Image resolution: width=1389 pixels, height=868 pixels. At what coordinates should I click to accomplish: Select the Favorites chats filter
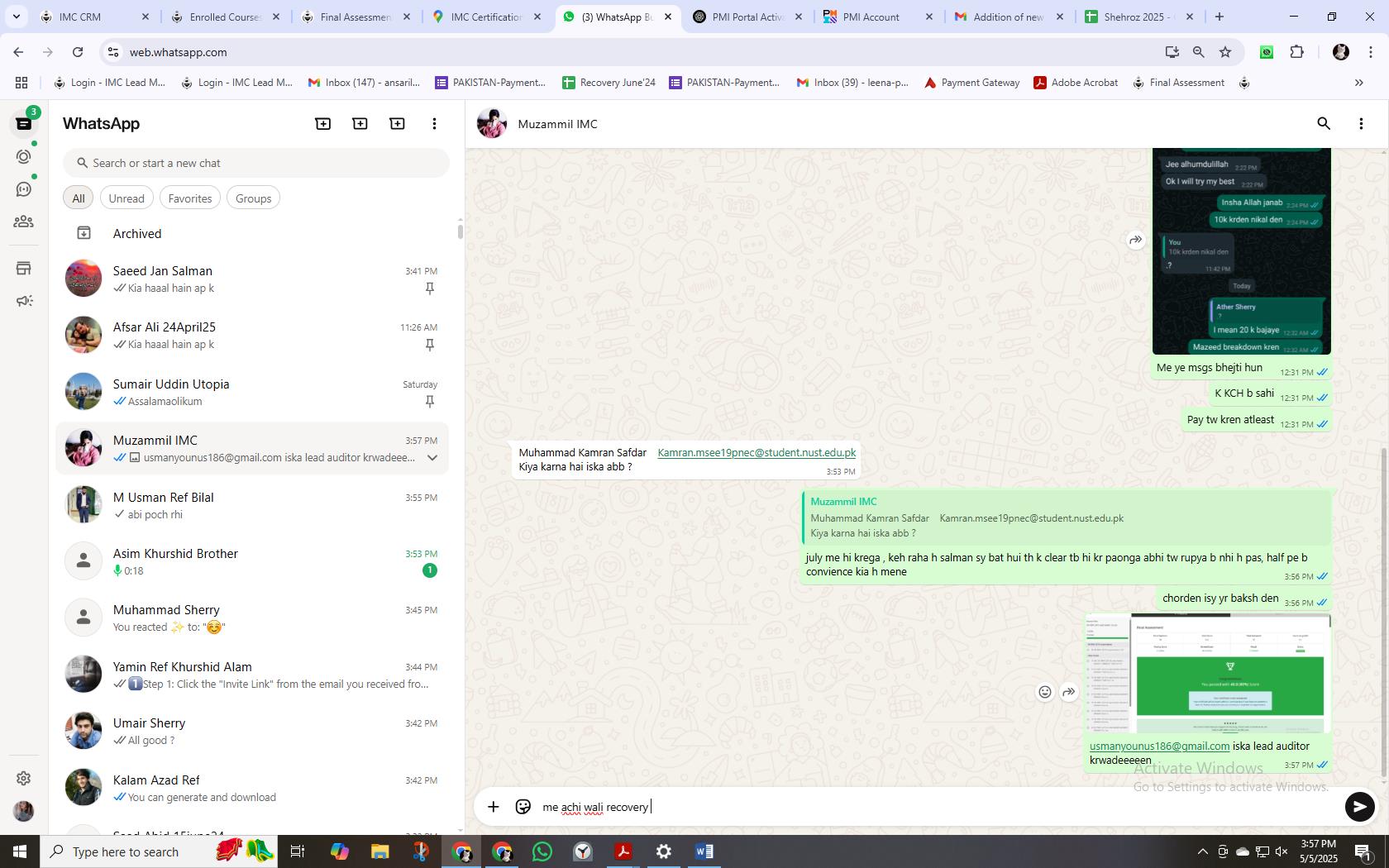[190, 198]
